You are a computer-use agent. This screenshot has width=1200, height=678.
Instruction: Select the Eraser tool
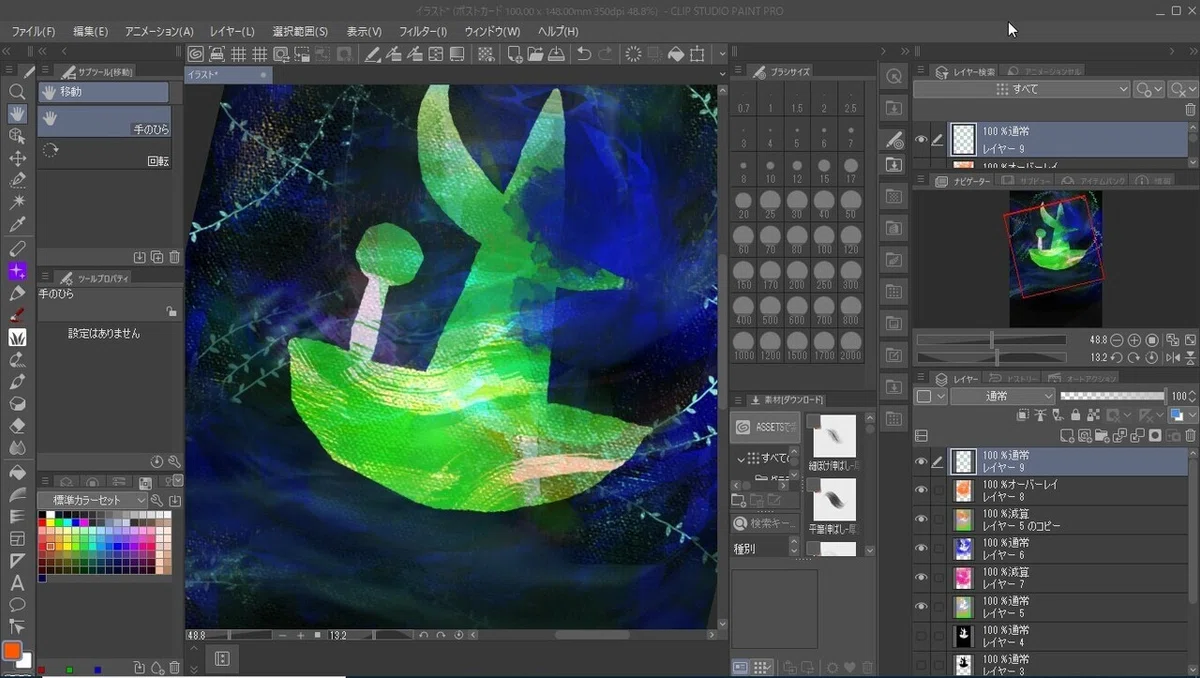17,426
